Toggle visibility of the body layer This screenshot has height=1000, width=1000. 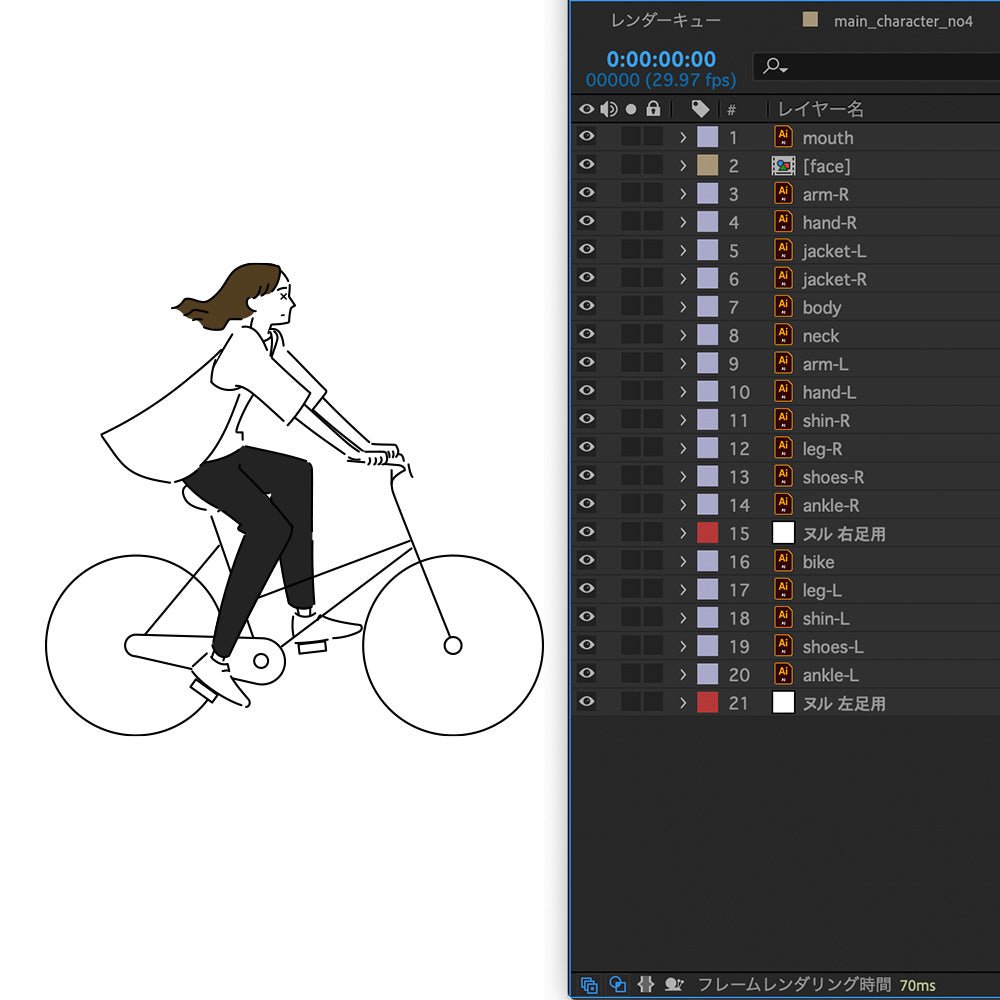tap(587, 307)
